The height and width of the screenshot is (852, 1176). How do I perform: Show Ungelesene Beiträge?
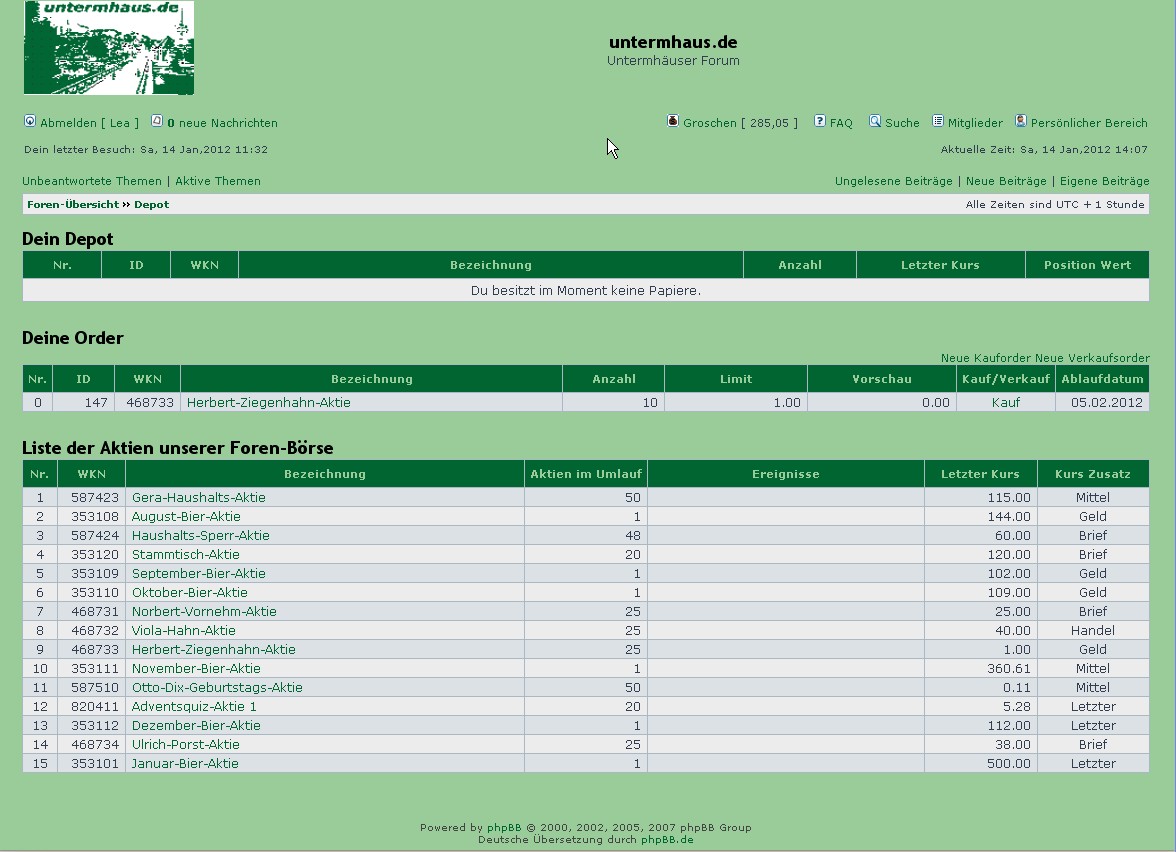pos(893,181)
